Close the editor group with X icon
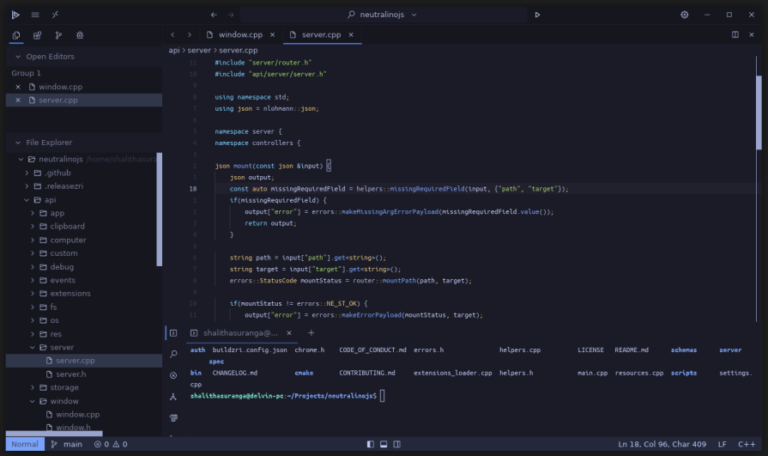The image size is (768, 456). click(x=751, y=35)
